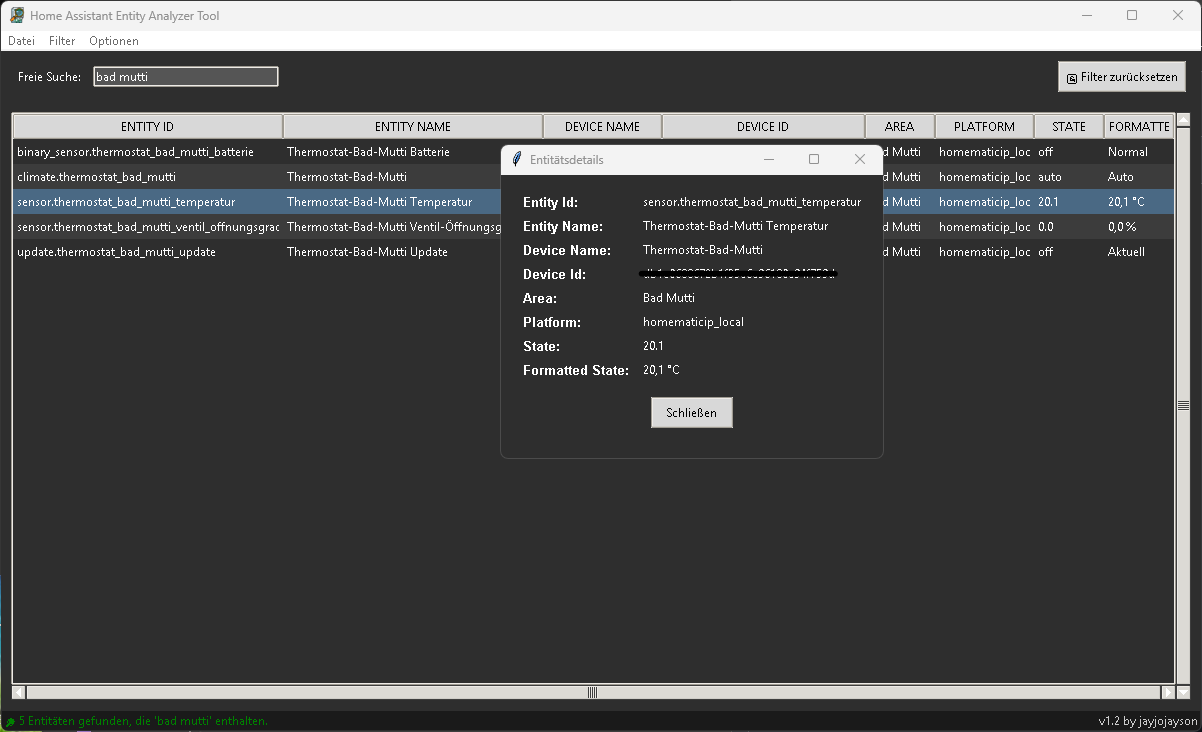Click the horizontal scrollbar right arrow
The height and width of the screenshot is (732, 1202).
click(1168, 692)
